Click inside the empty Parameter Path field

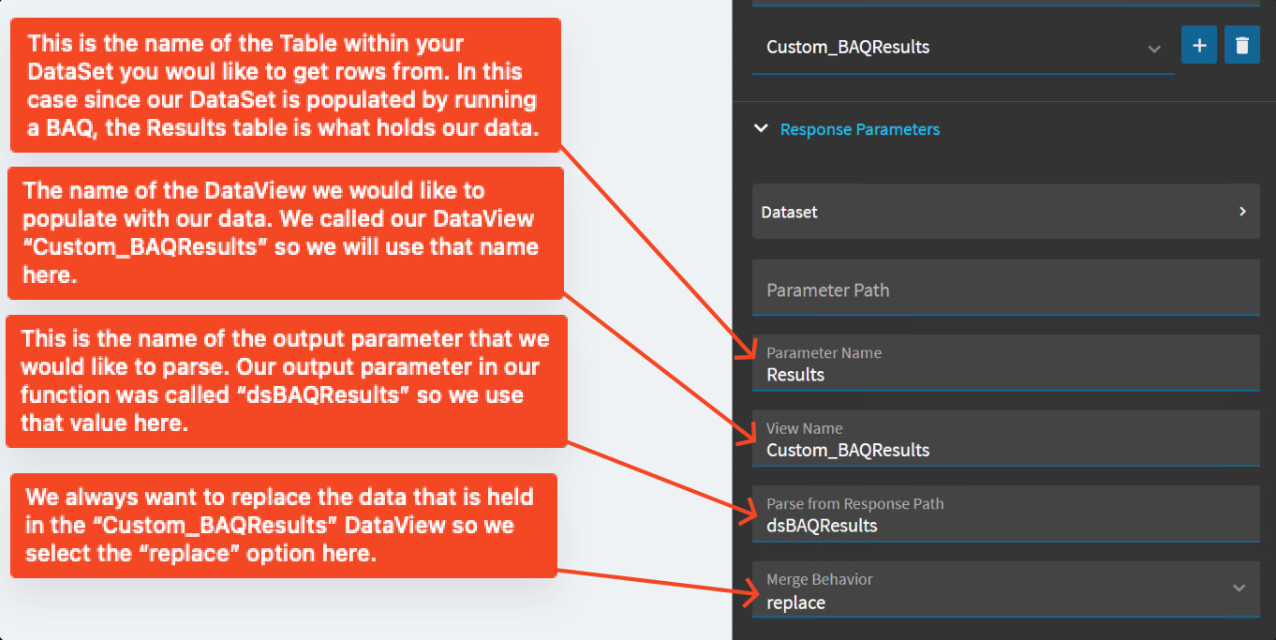[x=1005, y=289]
